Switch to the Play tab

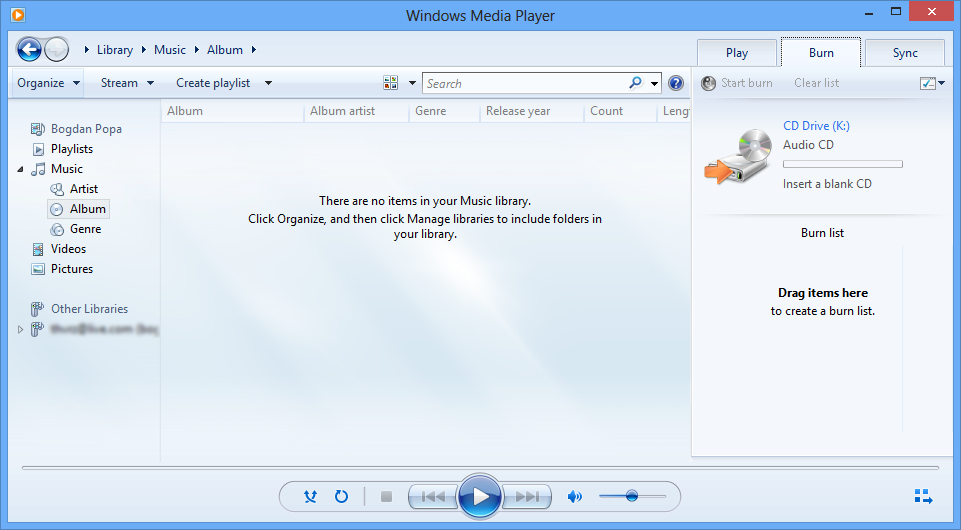click(x=737, y=53)
